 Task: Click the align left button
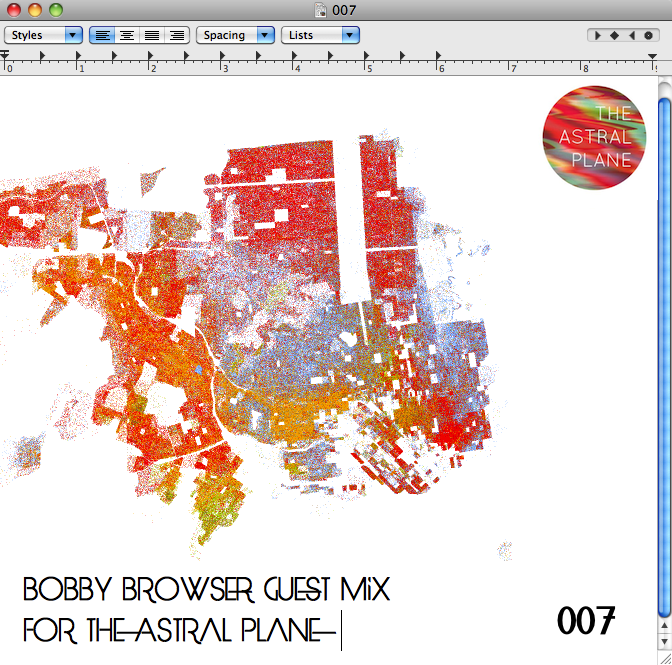102,35
